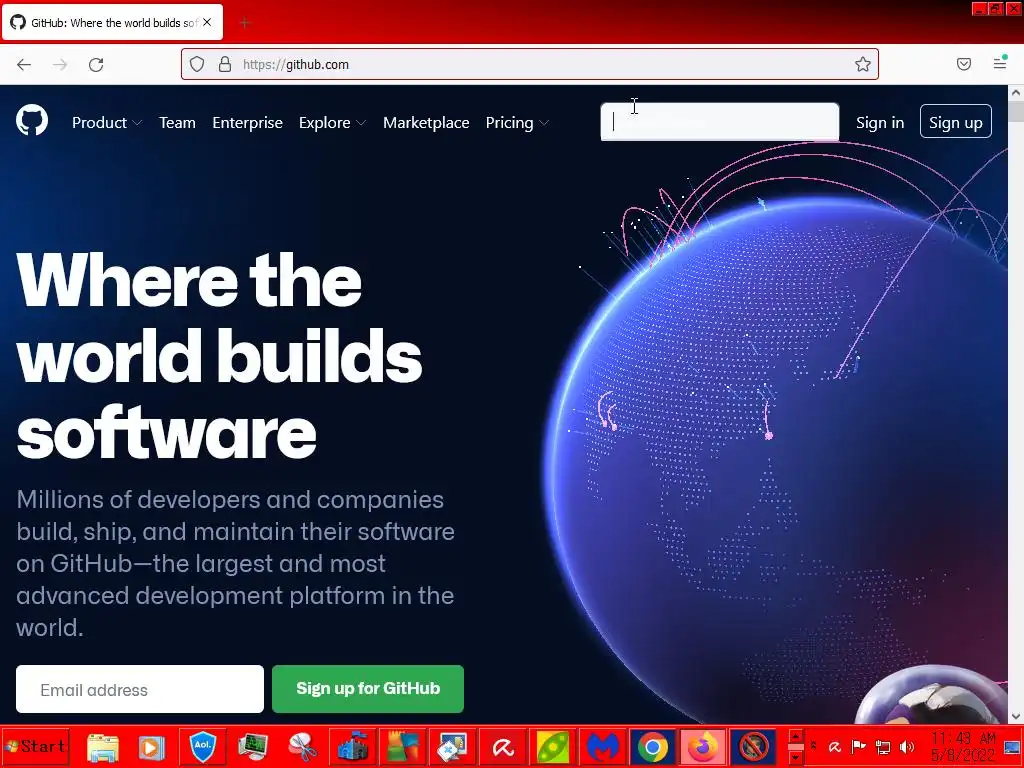Reload the page with the refresh icon

(x=96, y=64)
